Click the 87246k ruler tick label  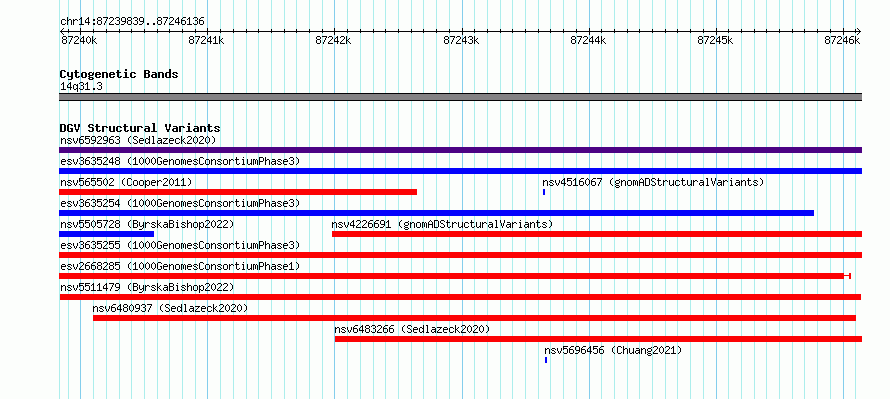(842, 40)
